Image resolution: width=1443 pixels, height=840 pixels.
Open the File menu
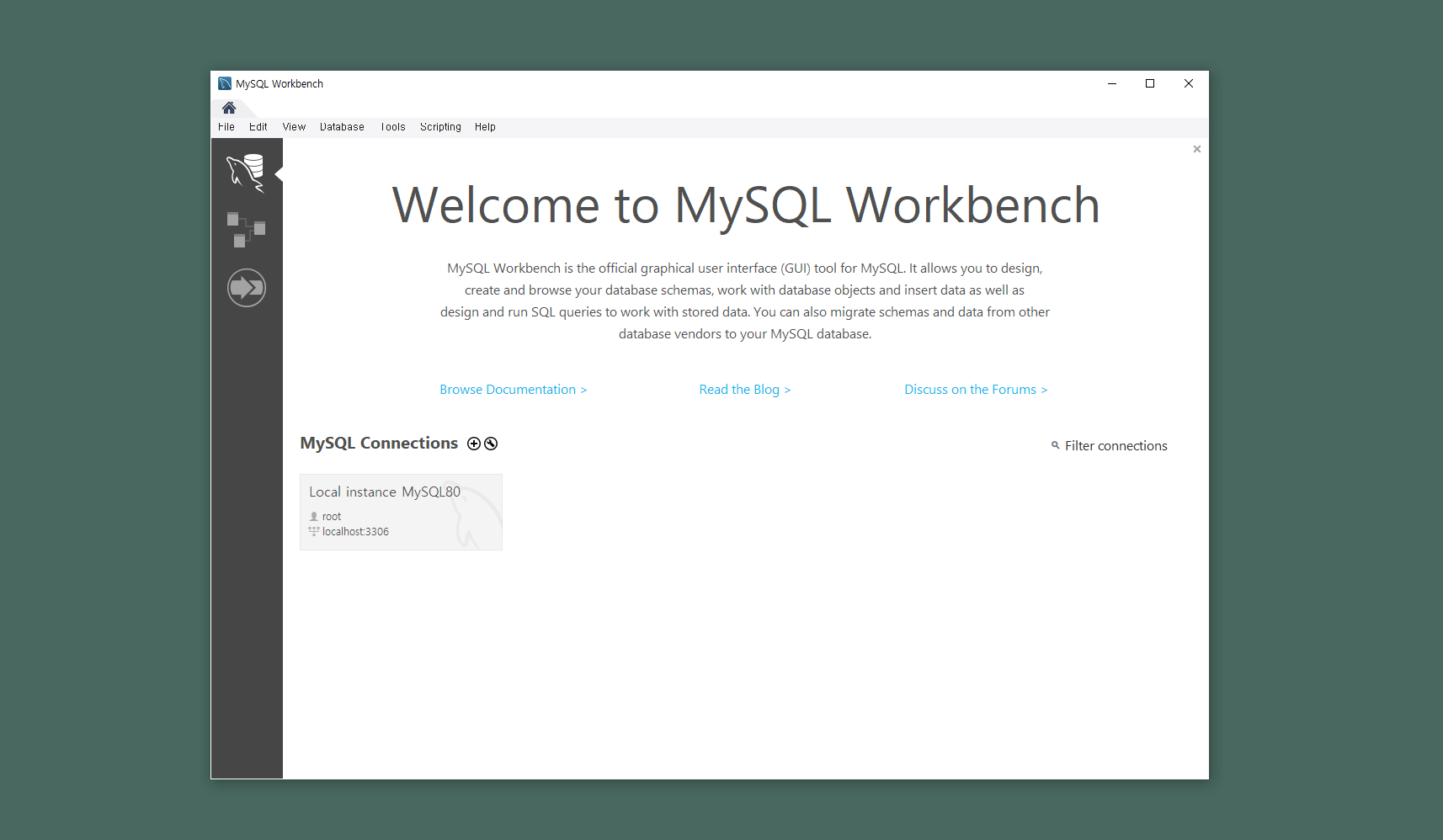tap(226, 127)
